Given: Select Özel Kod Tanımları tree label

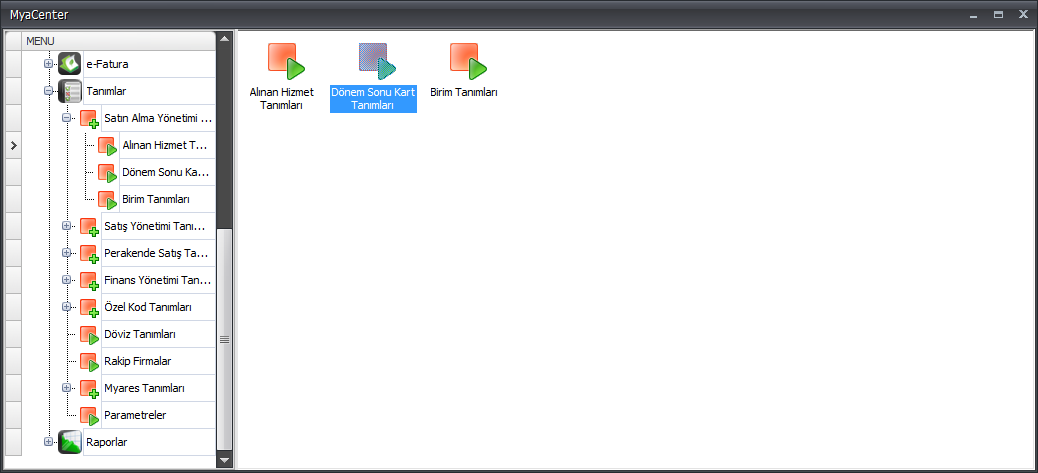Looking at the screenshot, I should pos(148,308).
